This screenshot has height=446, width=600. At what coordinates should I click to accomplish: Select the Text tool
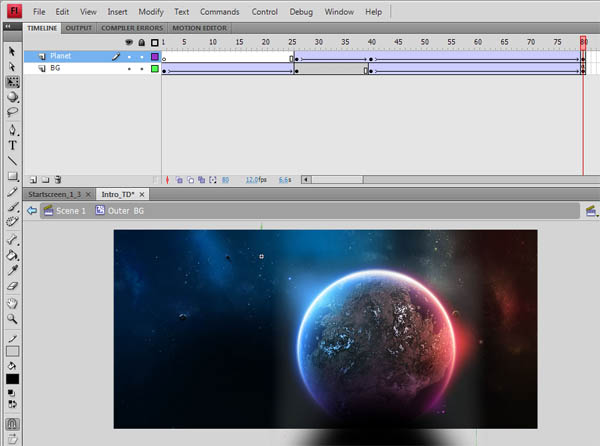point(12,145)
